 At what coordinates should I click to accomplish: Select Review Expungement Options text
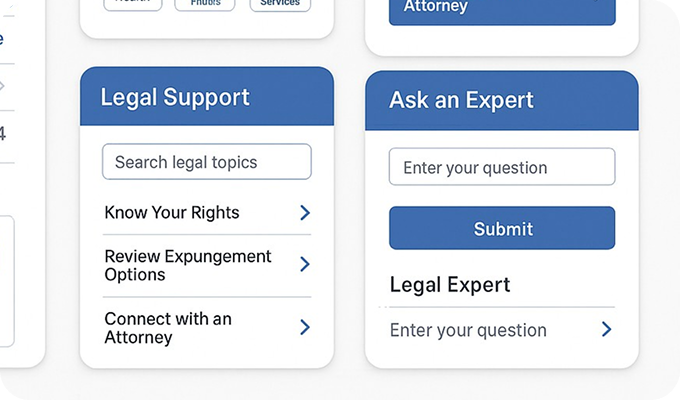click(188, 265)
